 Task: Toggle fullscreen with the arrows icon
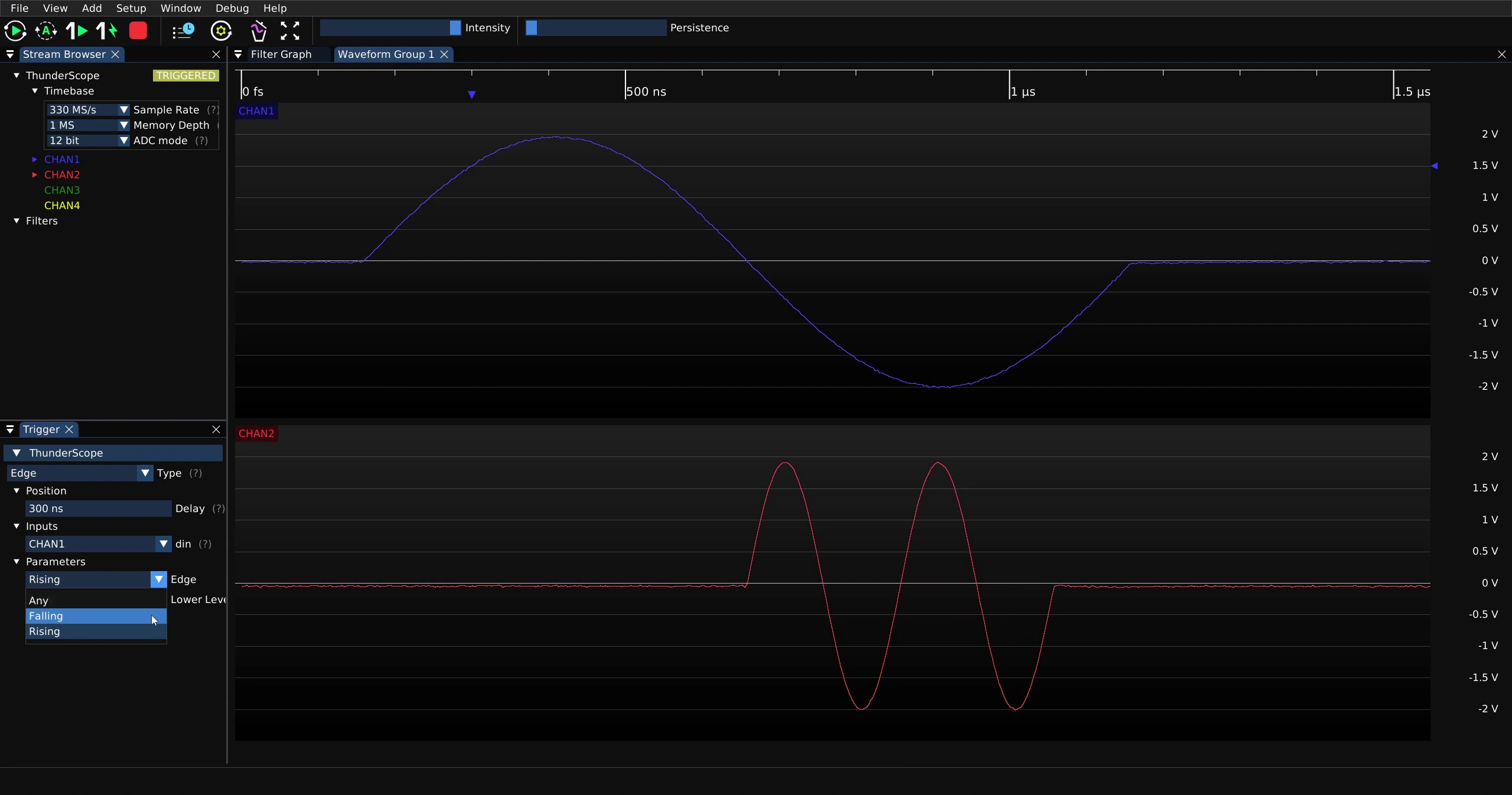tap(290, 31)
